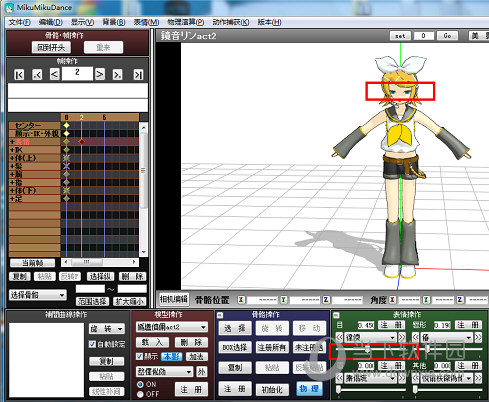The height and width of the screenshot is (402, 489).
Task: Open the model selection dropdown showing act2
Action: coord(171,327)
